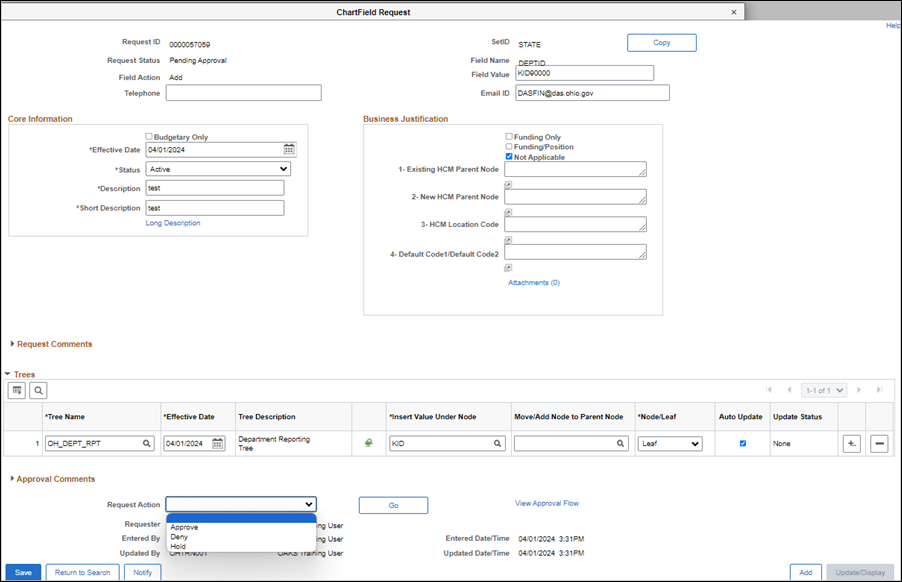902x582 pixels.
Task: Open the View Approval Flow link
Action: (x=547, y=503)
